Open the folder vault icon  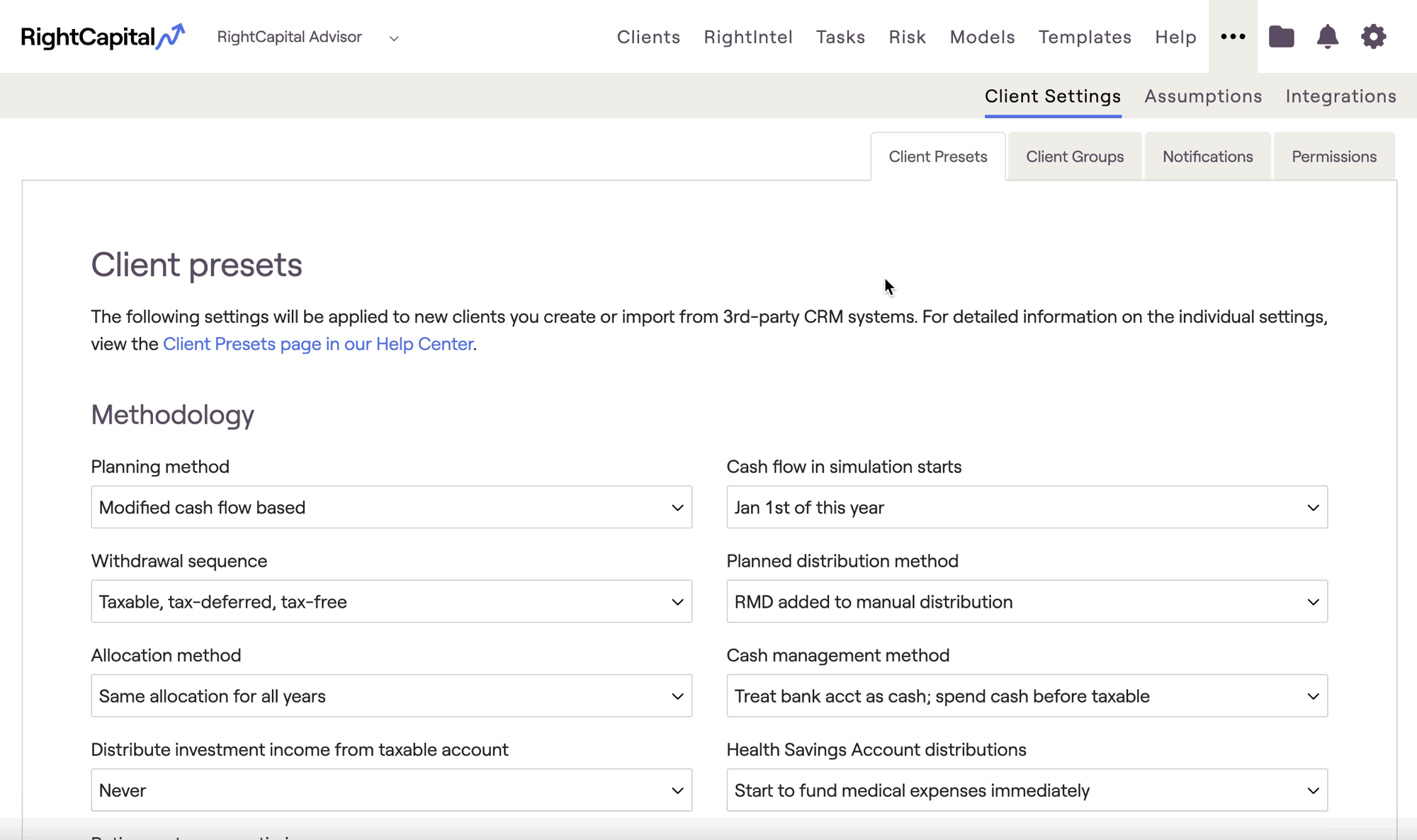(x=1281, y=37)
